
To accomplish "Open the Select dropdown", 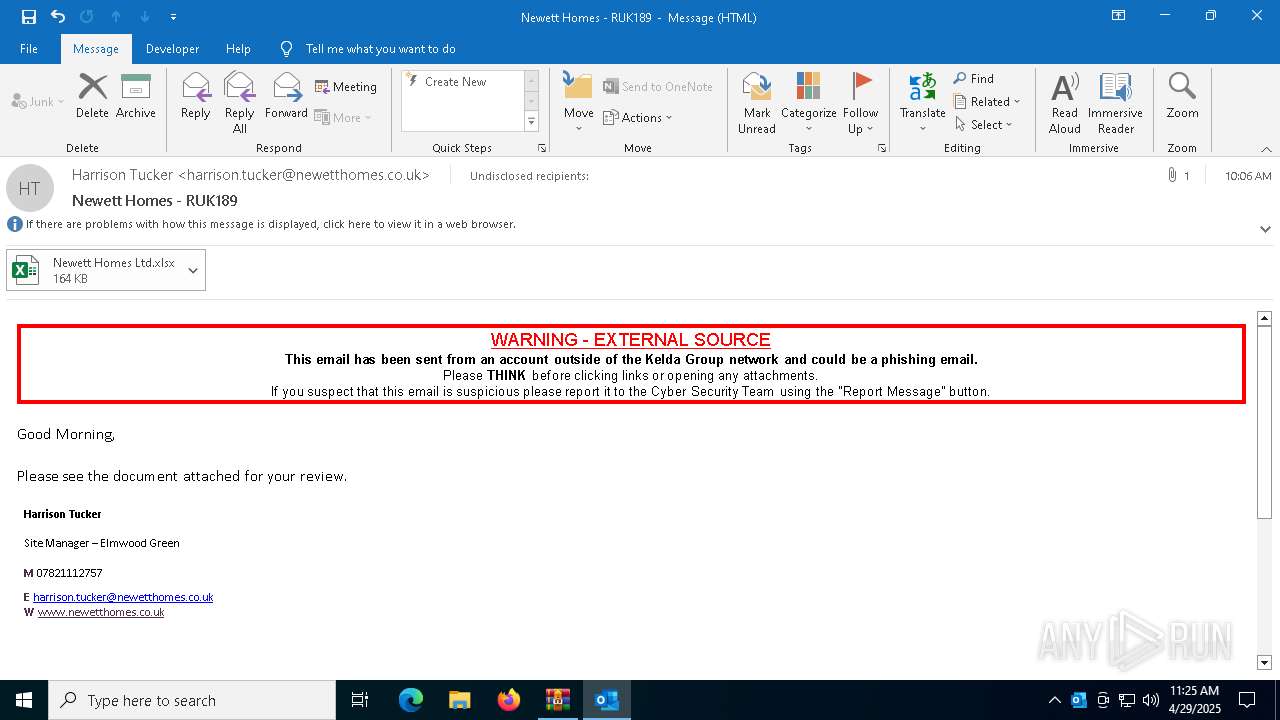I will 984,125.
